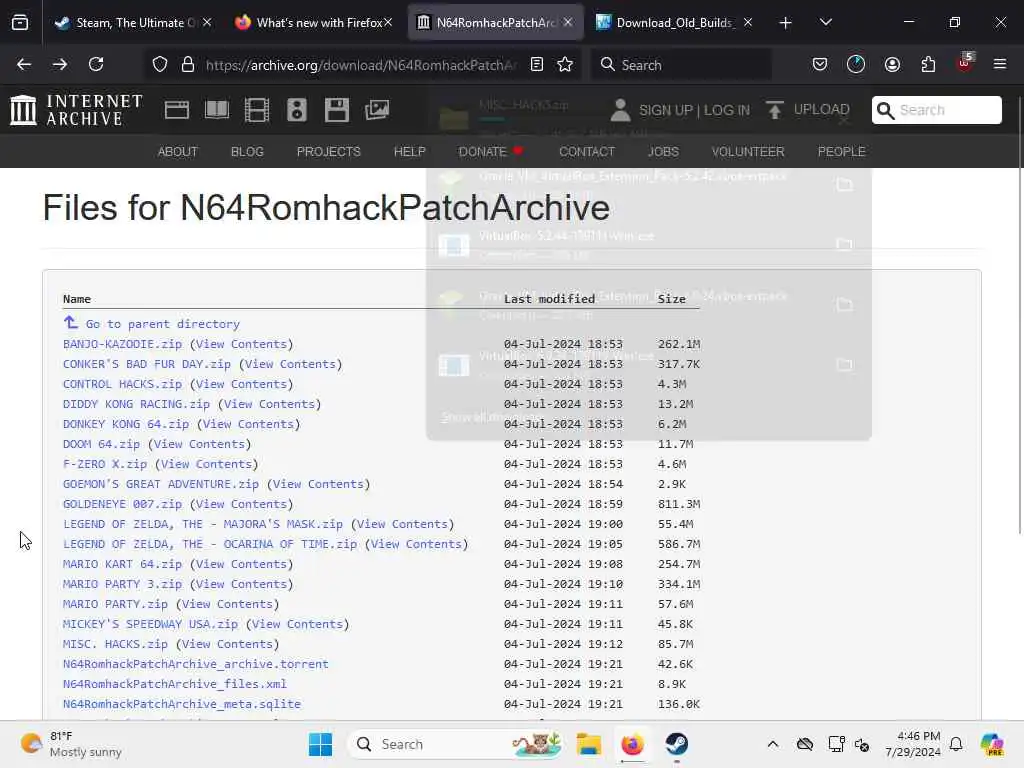Open the Video film-strip icon

click(257, 110)
